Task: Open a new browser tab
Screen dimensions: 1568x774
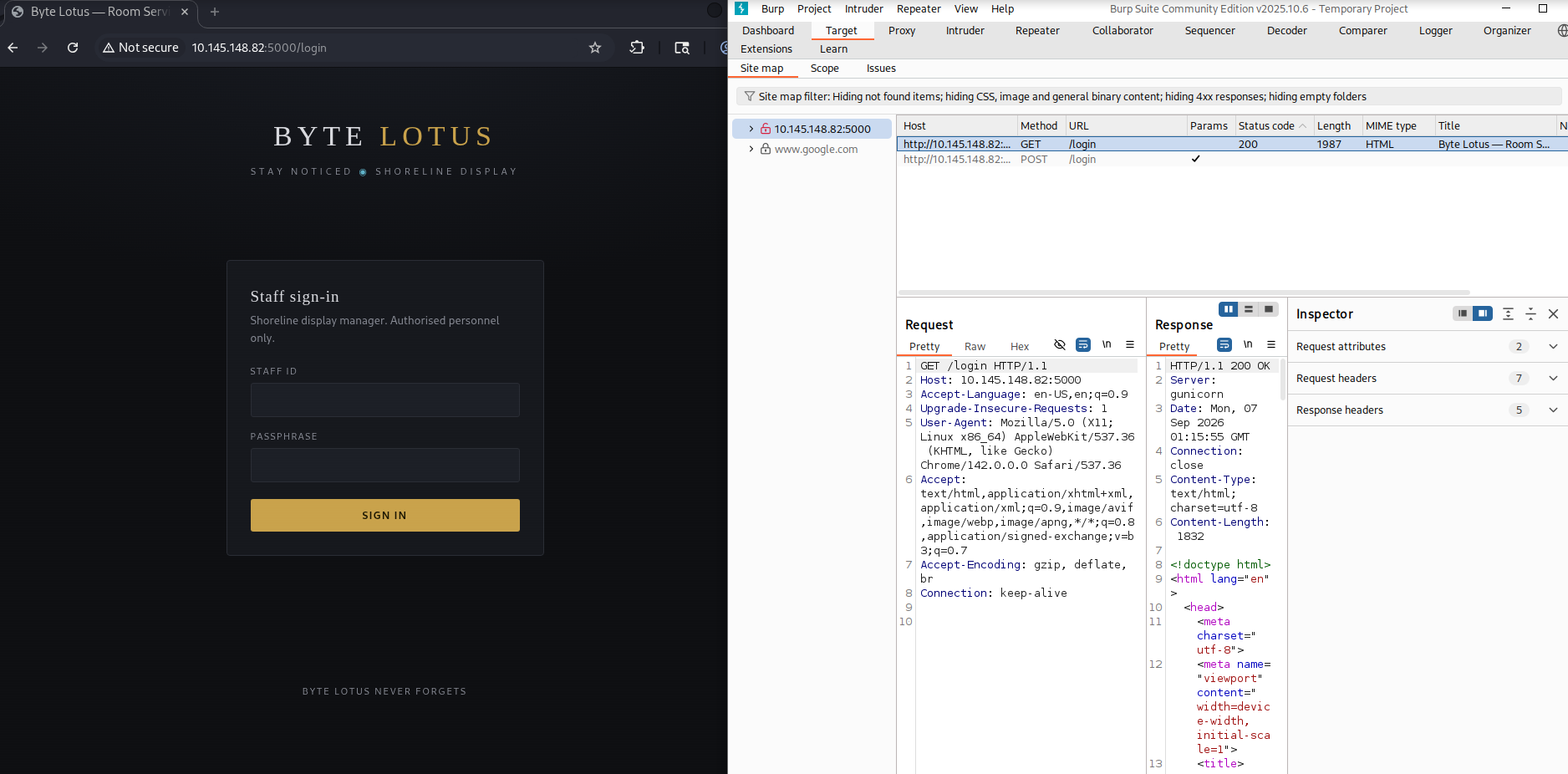Action: click(215, 12)
